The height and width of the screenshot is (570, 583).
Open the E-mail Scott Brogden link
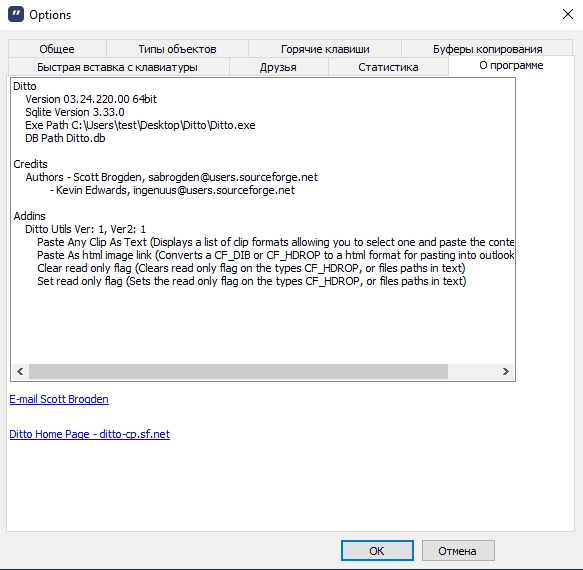59,399
